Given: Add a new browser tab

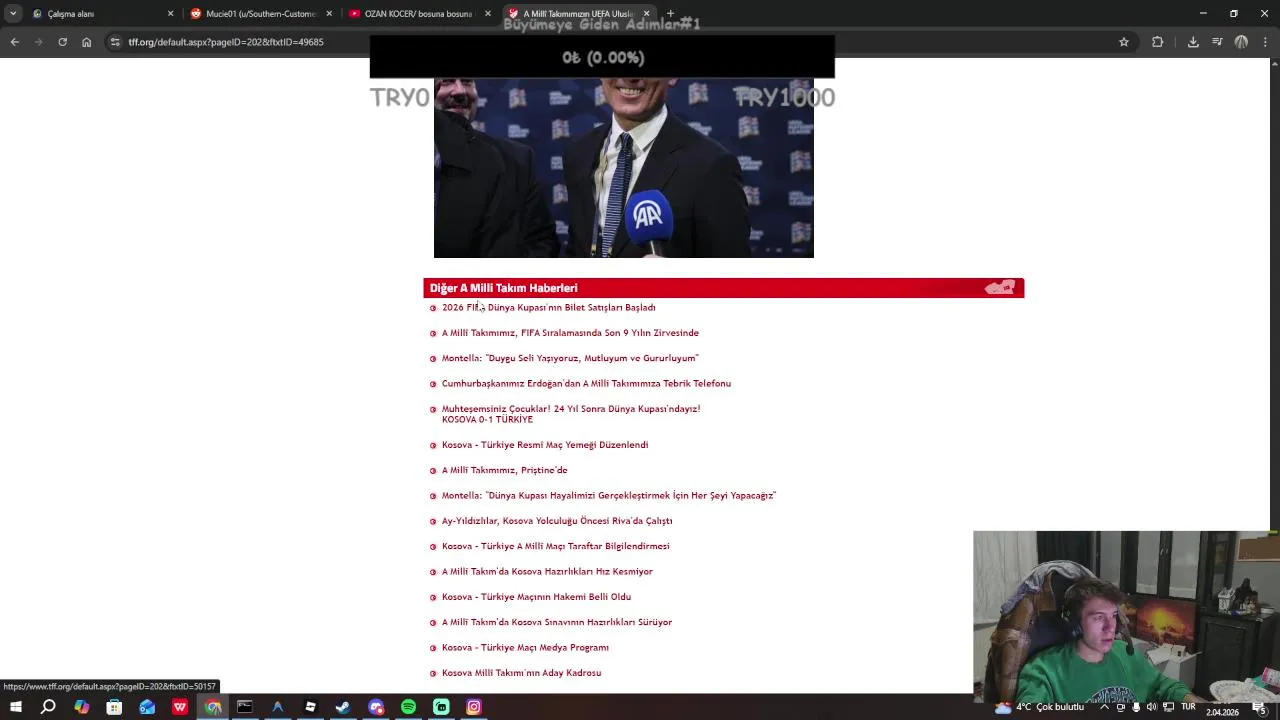Looking at the screenshot, I should tap(670, 14).
